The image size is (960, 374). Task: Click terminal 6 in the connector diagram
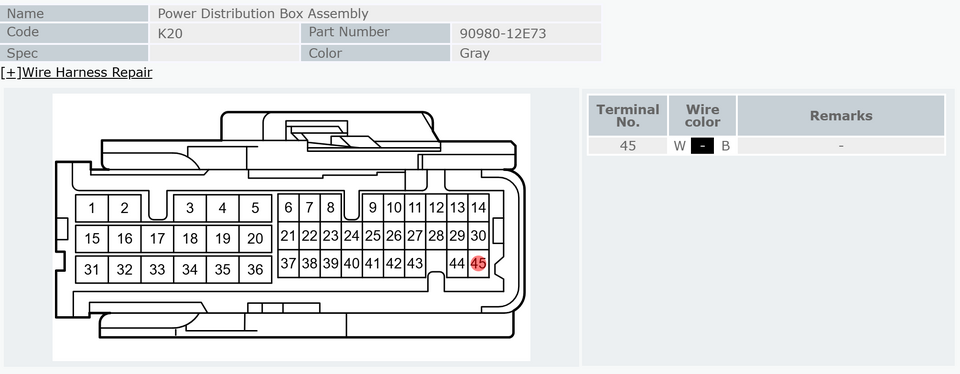[288, 208]
